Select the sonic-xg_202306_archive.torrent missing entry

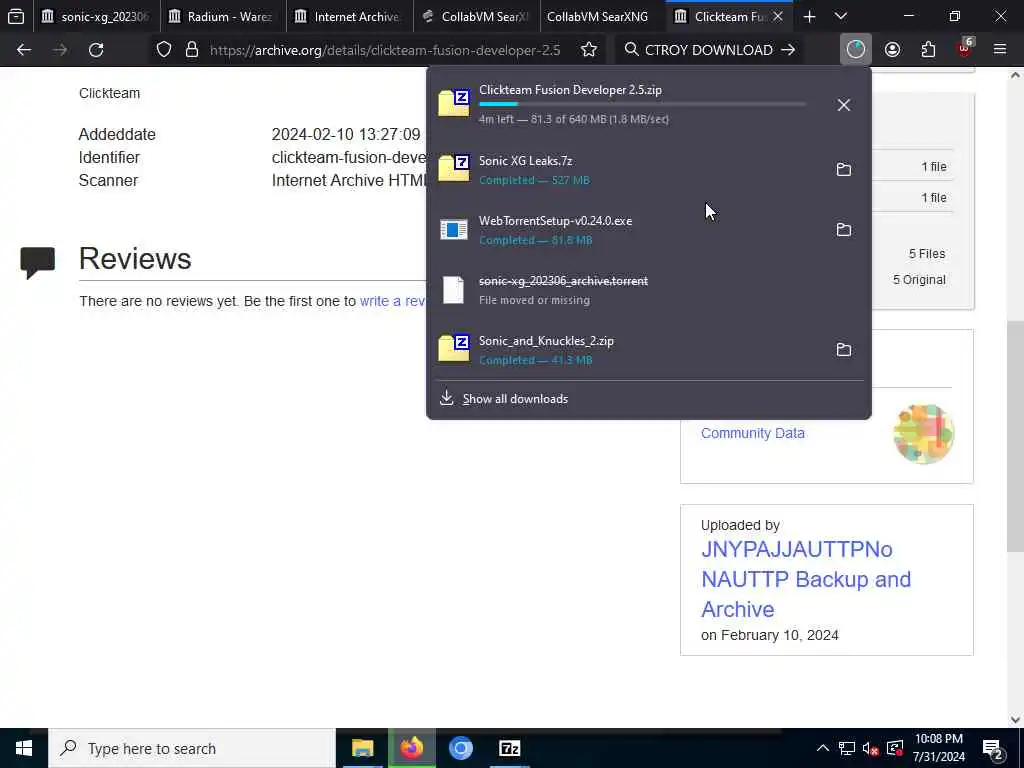(648, 289)
